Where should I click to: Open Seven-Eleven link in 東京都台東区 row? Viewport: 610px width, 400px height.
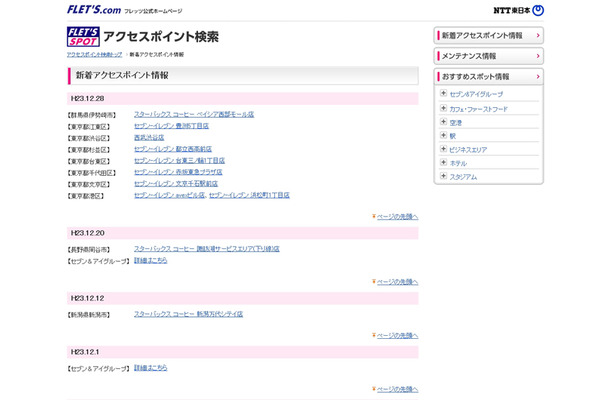[x=179, y=160]
